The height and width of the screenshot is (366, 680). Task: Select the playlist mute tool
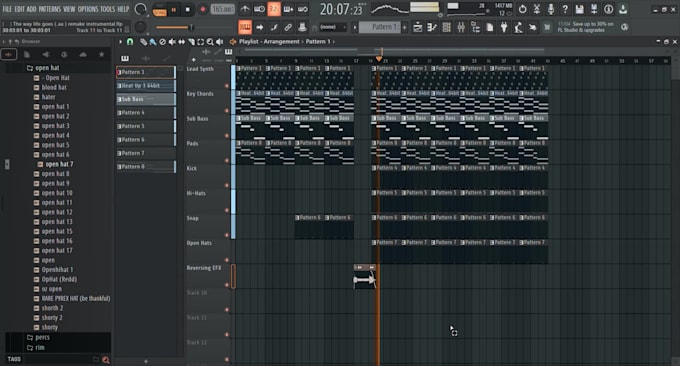click(172, 42)
